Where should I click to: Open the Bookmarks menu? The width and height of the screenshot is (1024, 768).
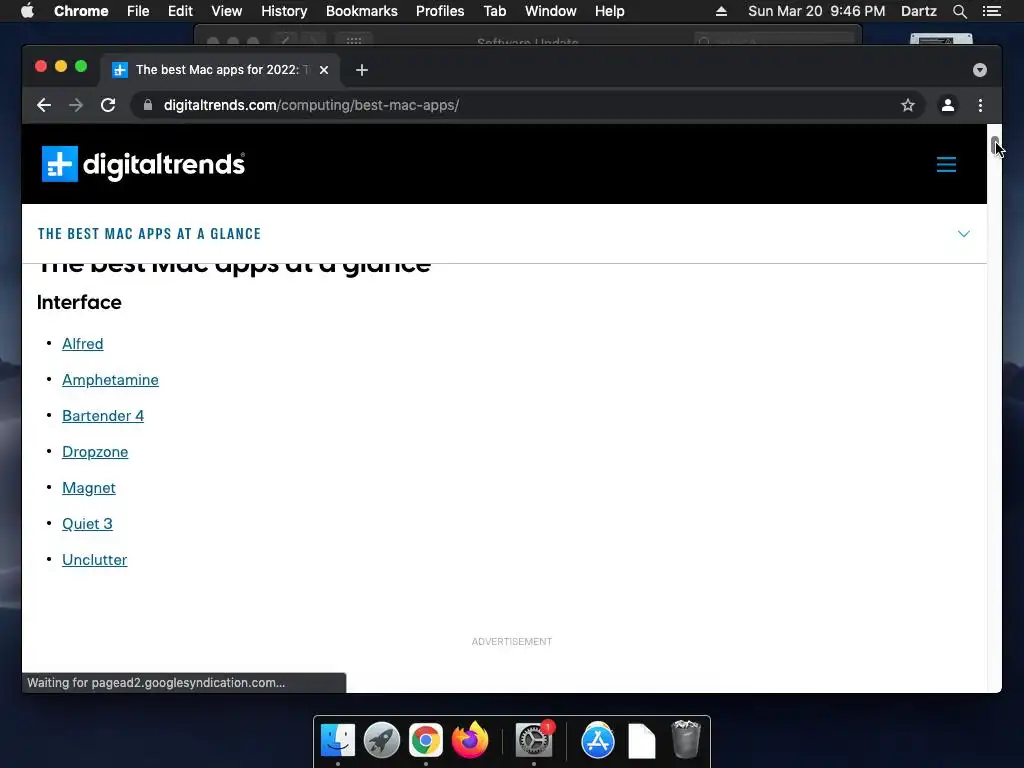(362, 11)
